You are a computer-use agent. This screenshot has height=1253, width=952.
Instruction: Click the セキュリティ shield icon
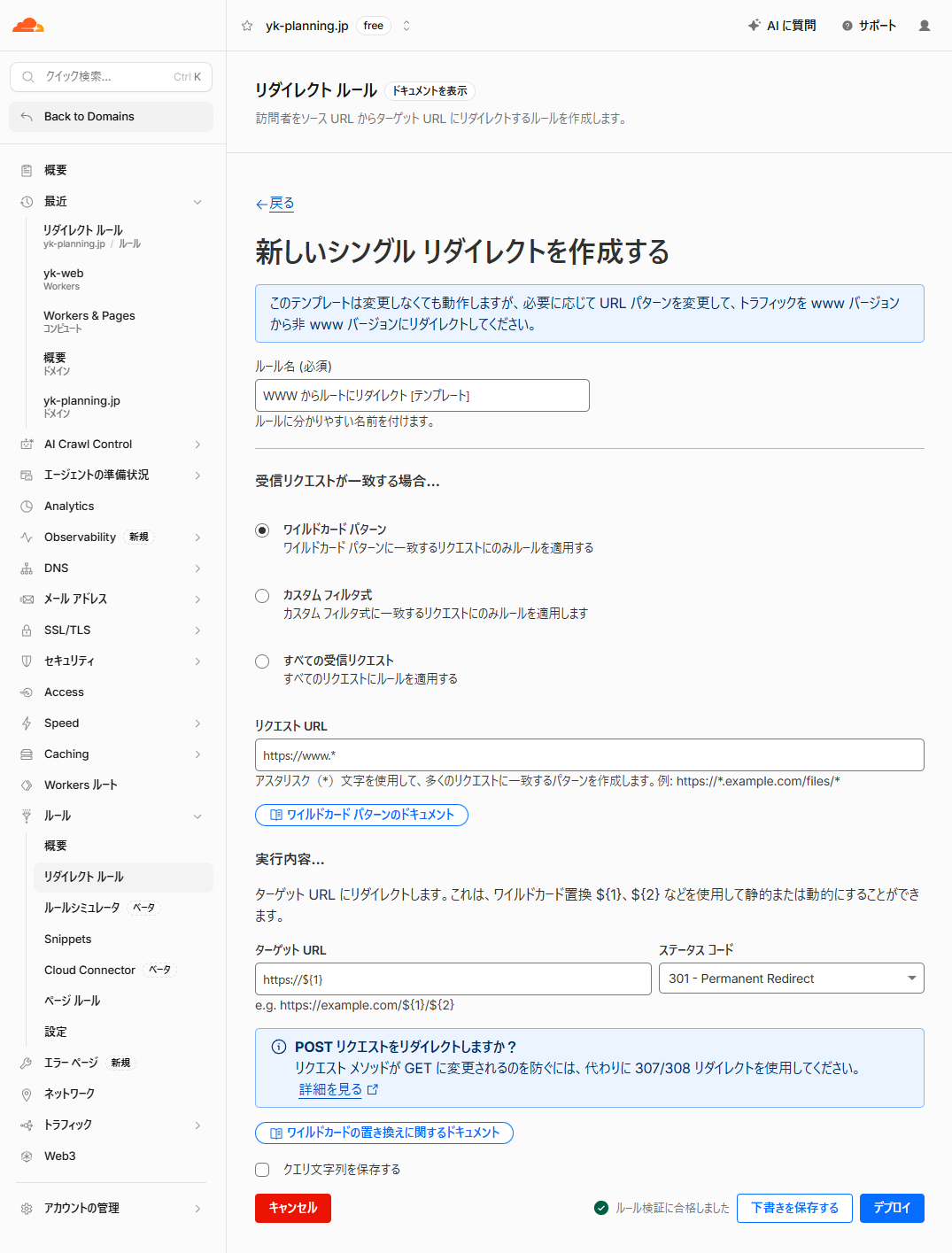[27, 661]
